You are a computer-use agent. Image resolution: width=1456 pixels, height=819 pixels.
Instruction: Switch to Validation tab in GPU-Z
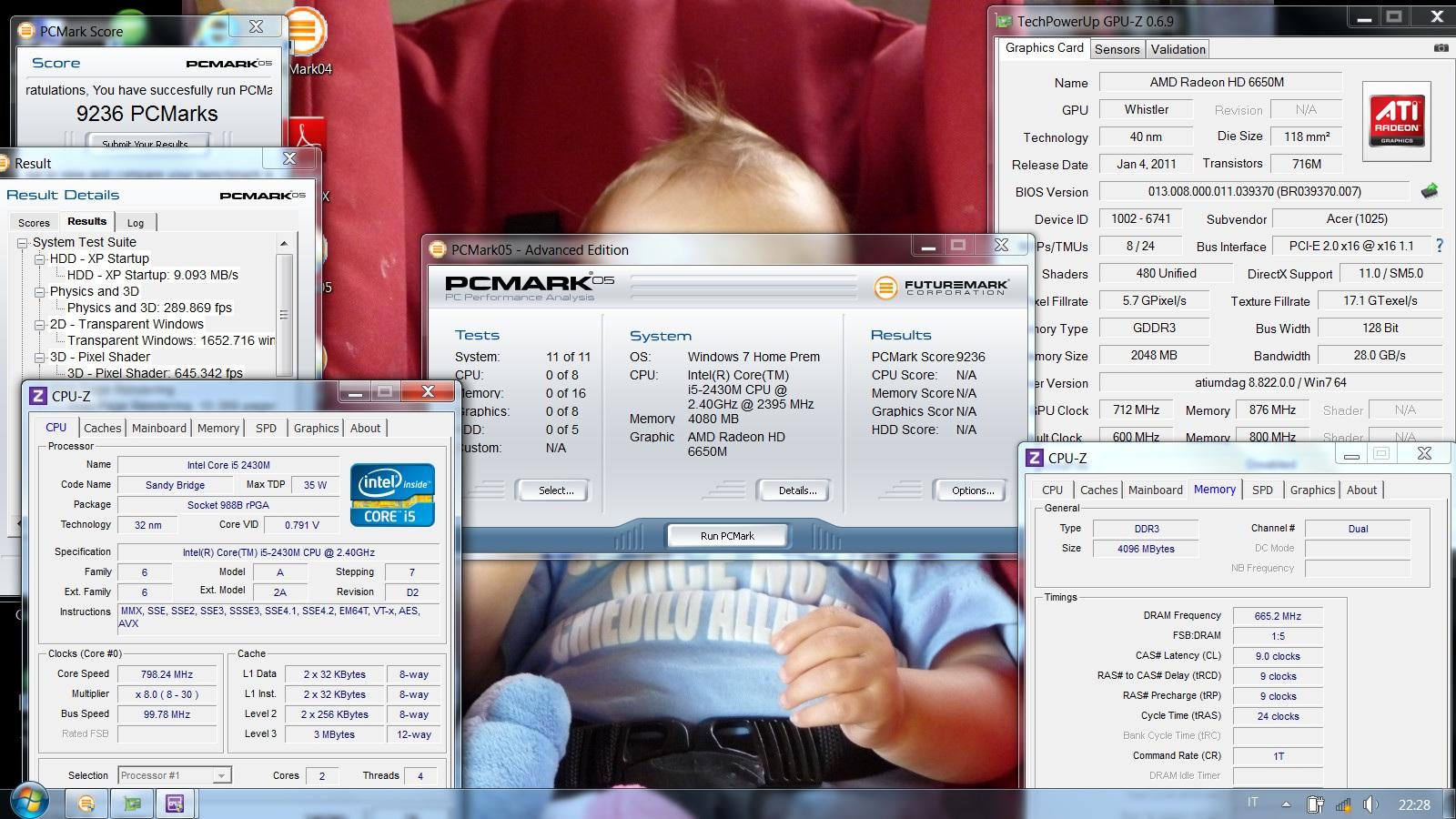(1178, 49)
